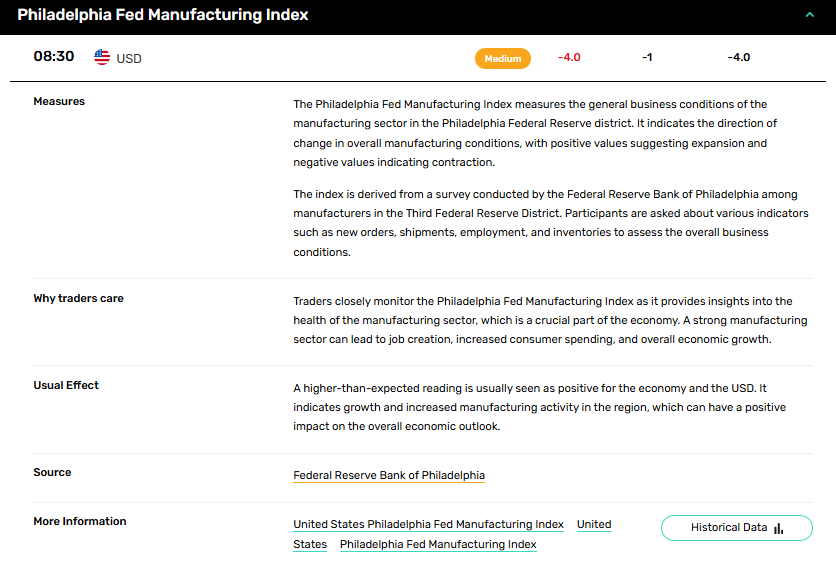
Task: Open United States Philadelphia Fed Manufacturing Index link
Action: [428, 524]
